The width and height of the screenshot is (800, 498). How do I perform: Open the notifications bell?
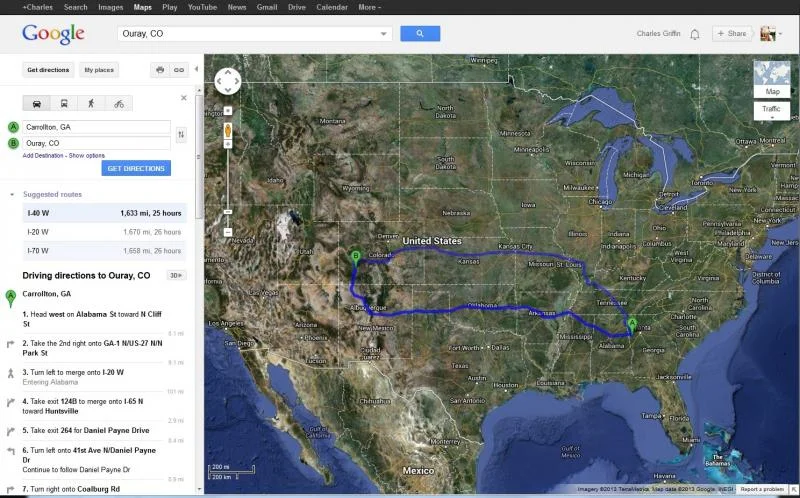pos(694,34)
